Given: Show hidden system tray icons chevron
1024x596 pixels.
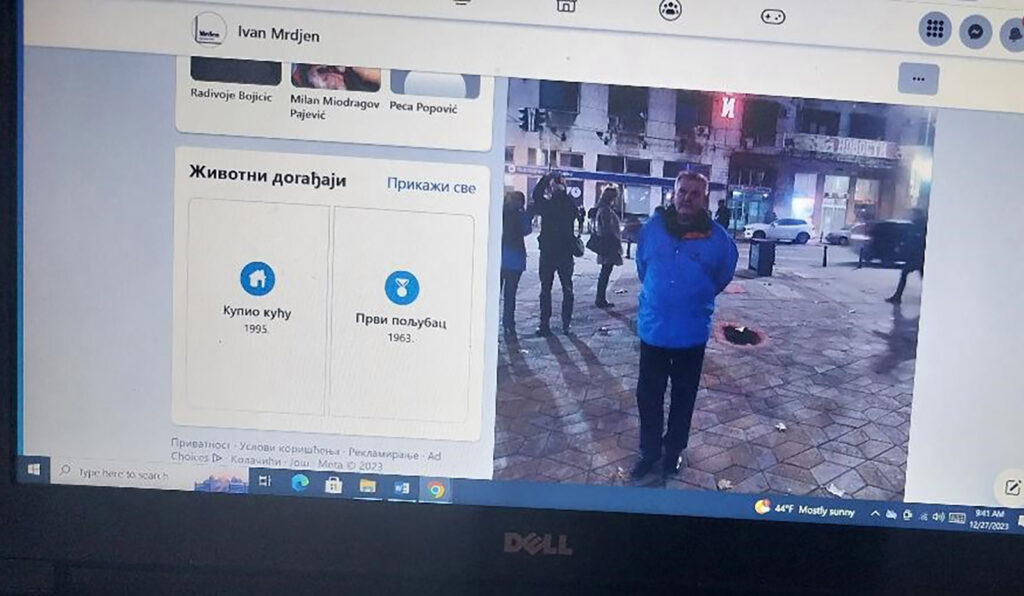Looking at the screenshot, I should [x=876, y=514].
